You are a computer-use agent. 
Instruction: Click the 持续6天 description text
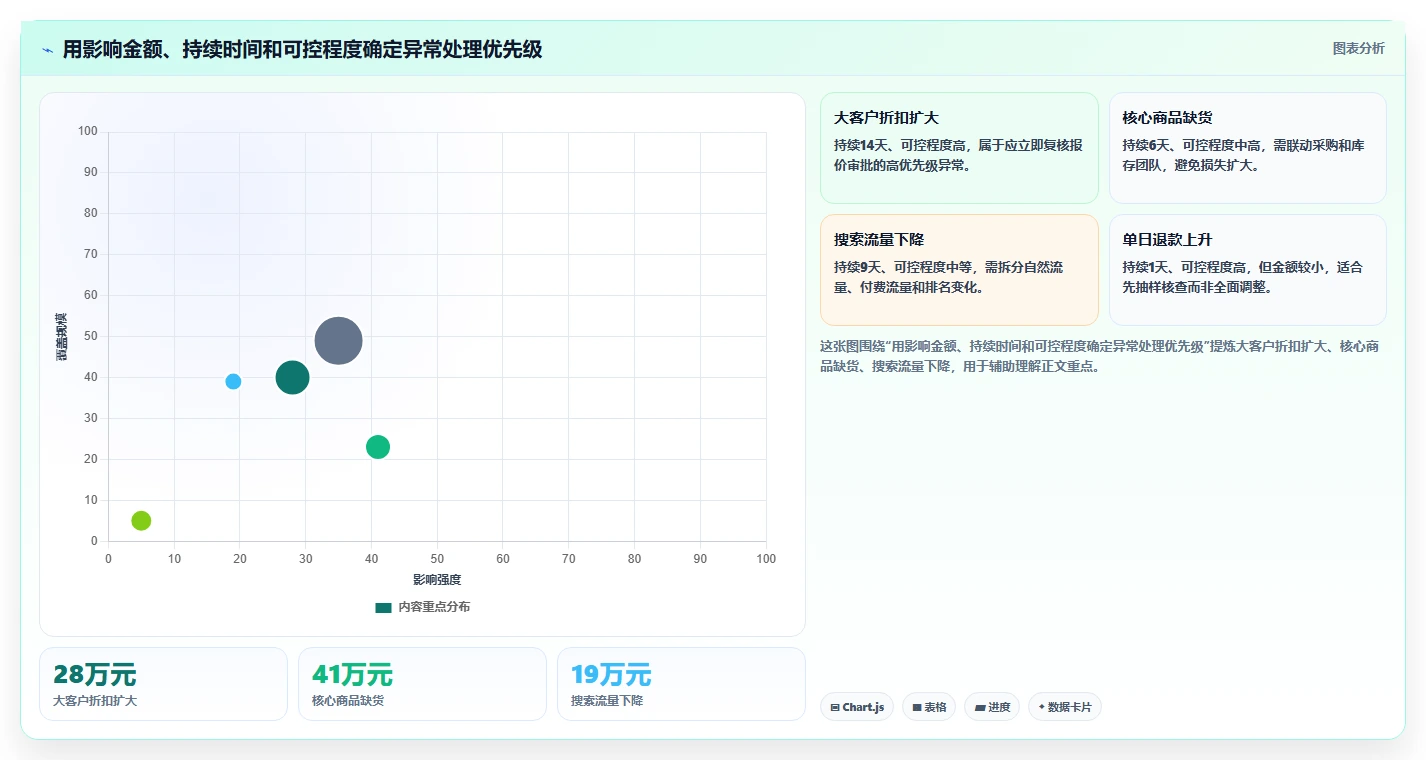(1243, 155)
